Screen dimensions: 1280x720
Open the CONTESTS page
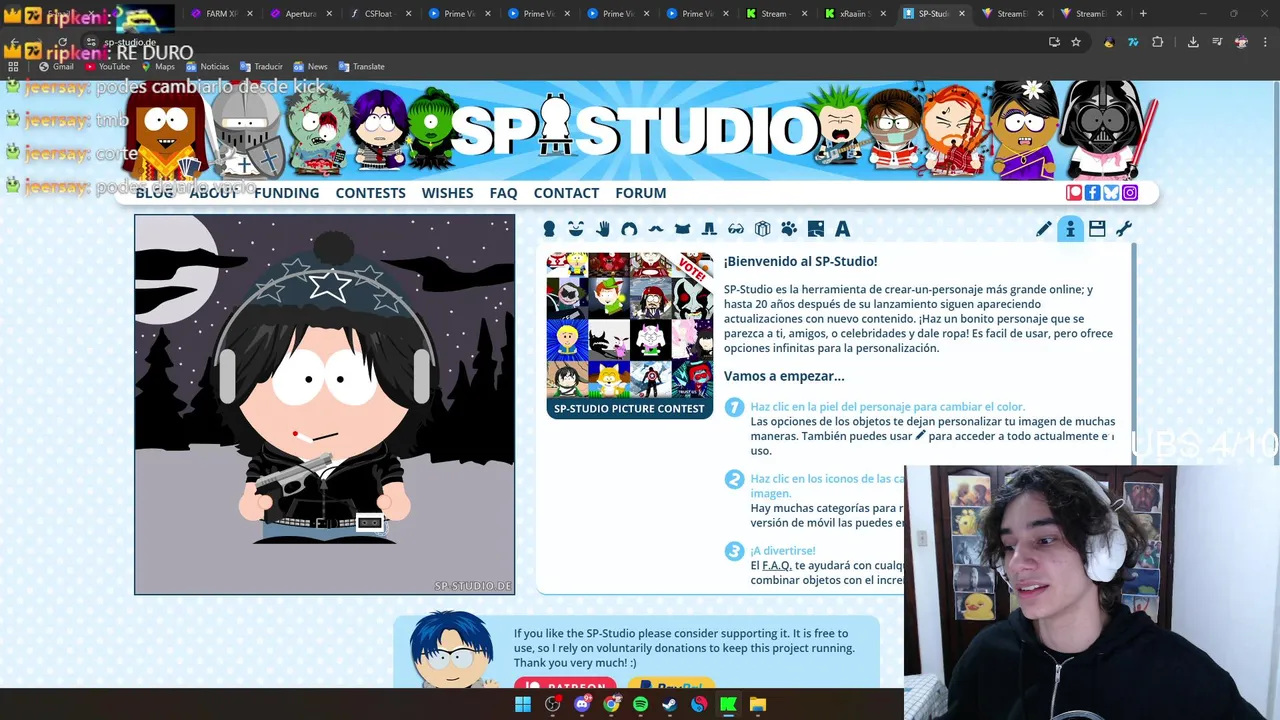pos(371,193)
